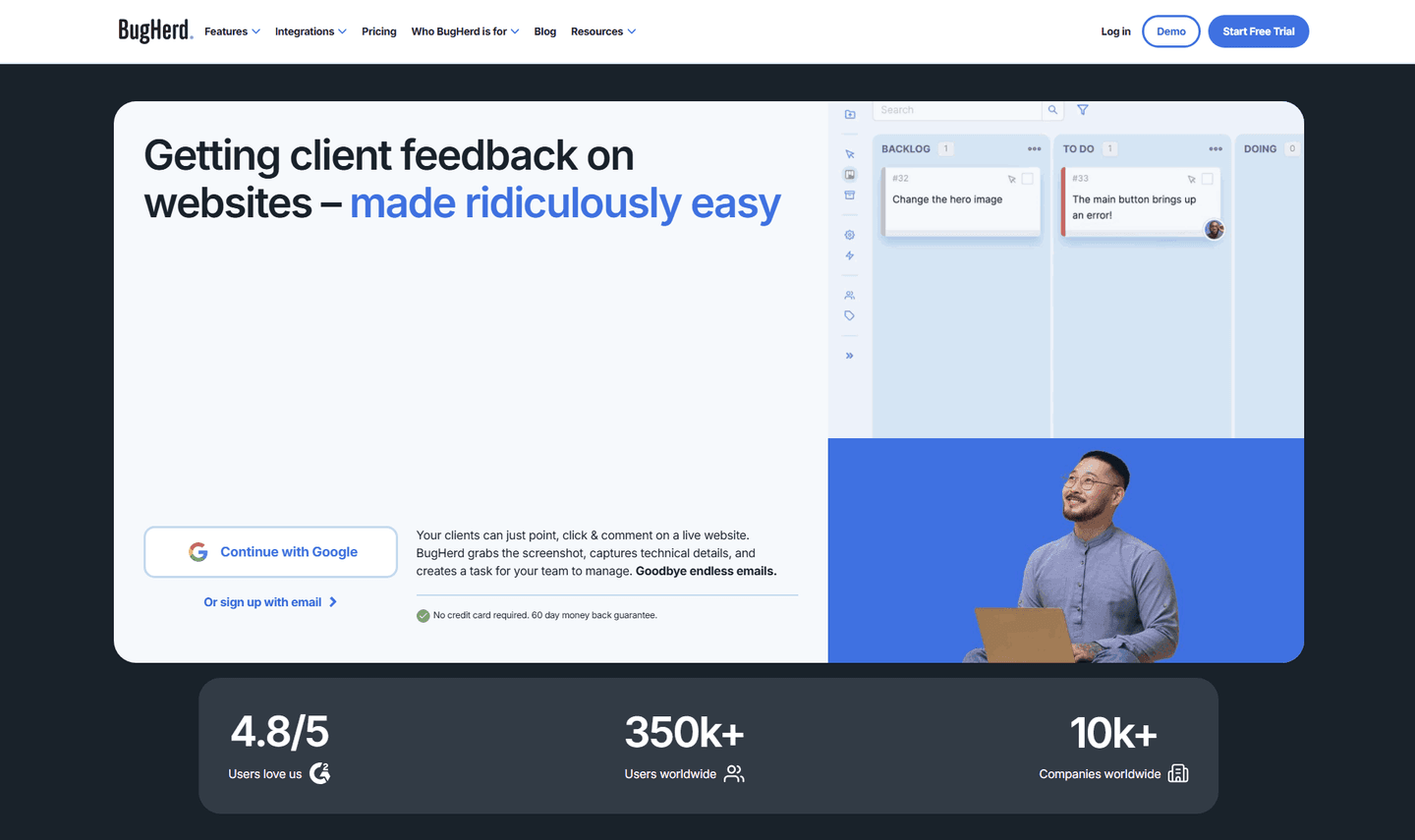Viewport: 1415px width, 840px height.
Task: Click the tag icon in sidebar
Action: (x=850, y=315)
